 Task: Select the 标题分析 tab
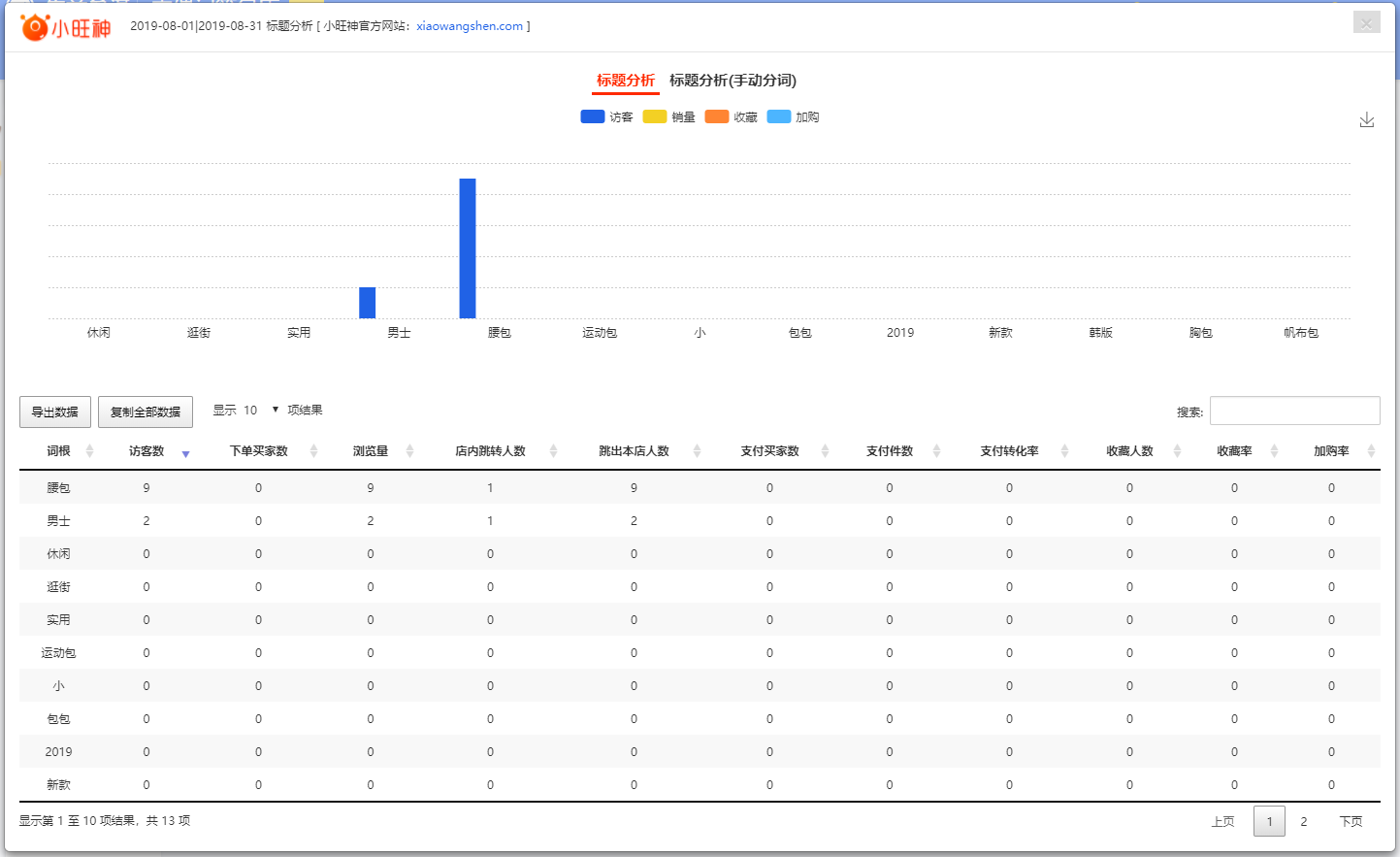click(625, 82)
